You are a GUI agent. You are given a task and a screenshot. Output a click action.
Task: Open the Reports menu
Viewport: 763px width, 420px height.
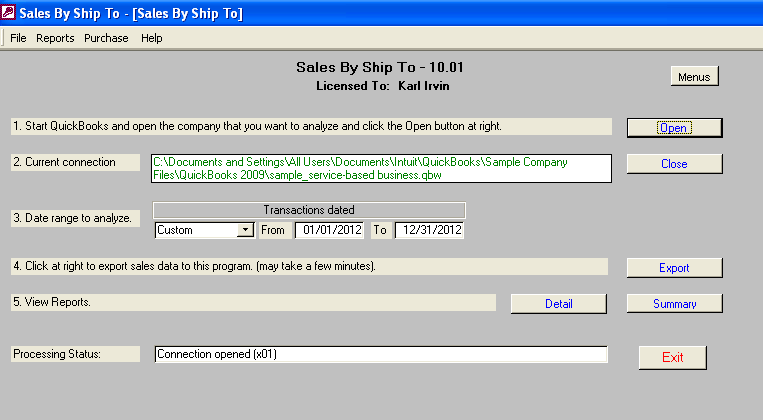click(55, 38)
